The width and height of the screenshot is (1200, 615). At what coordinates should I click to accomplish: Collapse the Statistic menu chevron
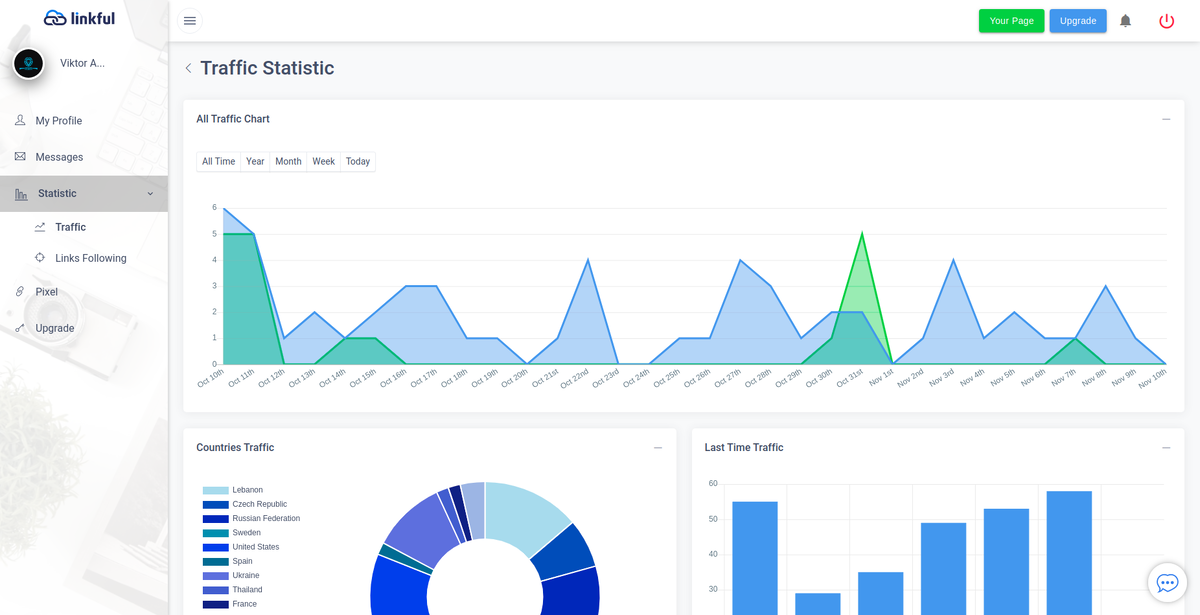[150, 194]
